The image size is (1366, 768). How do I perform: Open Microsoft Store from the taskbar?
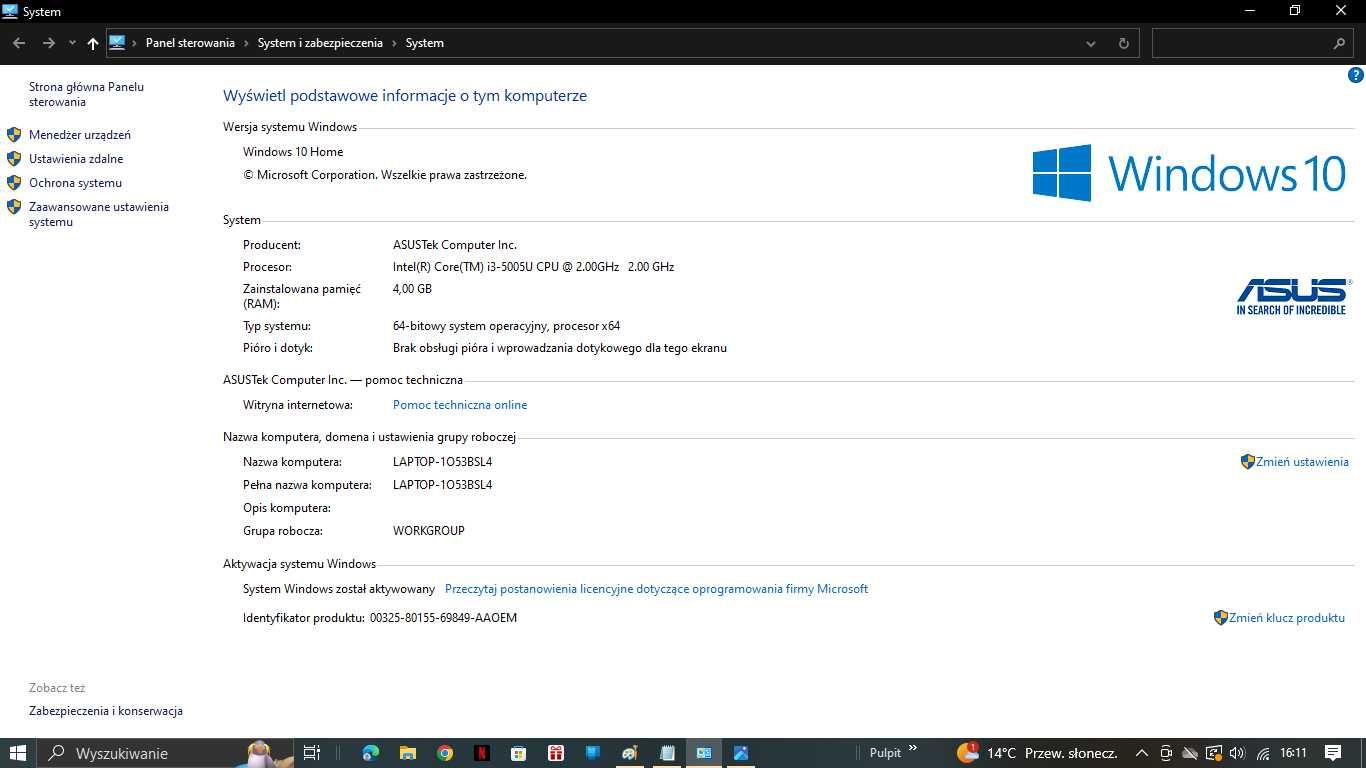(518, 753)
